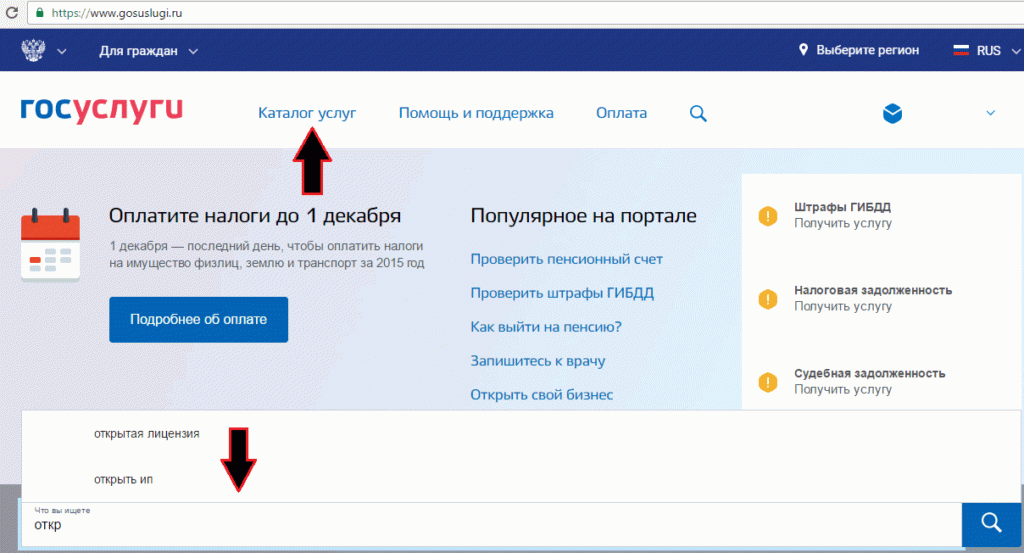Click the Russian flag icon
This screenshot has height=553, width=1024.
click(x=961, y=50)
